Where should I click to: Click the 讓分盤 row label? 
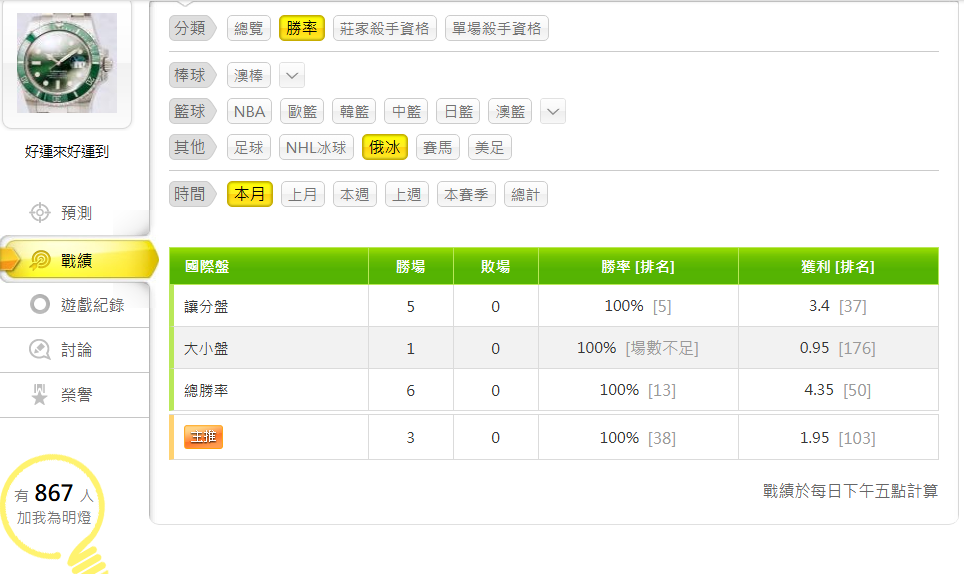(206, 306)
